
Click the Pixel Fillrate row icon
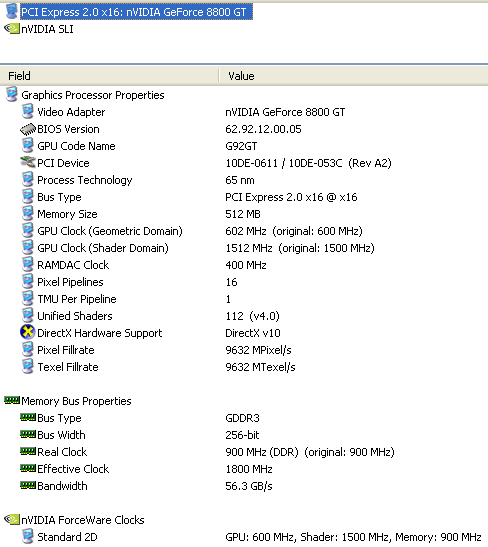28,350
